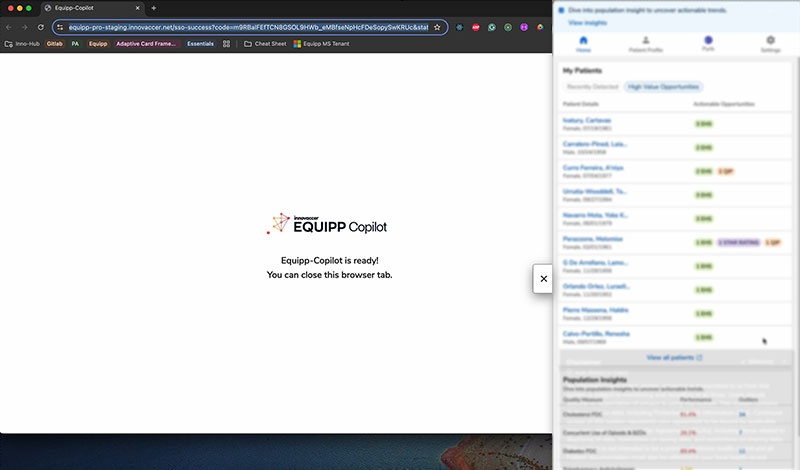Collapse the side panel with the X handle
Viewport: 800px width, 470px height.
pos(543,279)
